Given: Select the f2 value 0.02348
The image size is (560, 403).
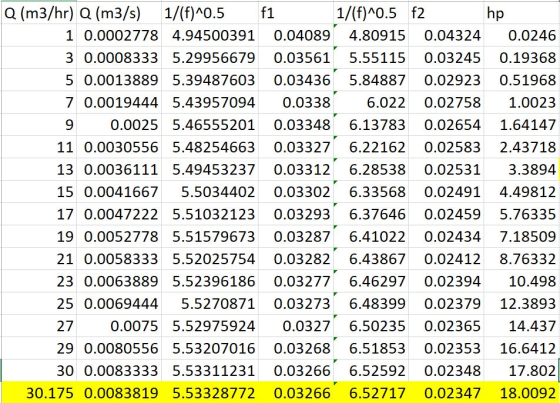Looking at the screenshot, I should tap(446, 370).
